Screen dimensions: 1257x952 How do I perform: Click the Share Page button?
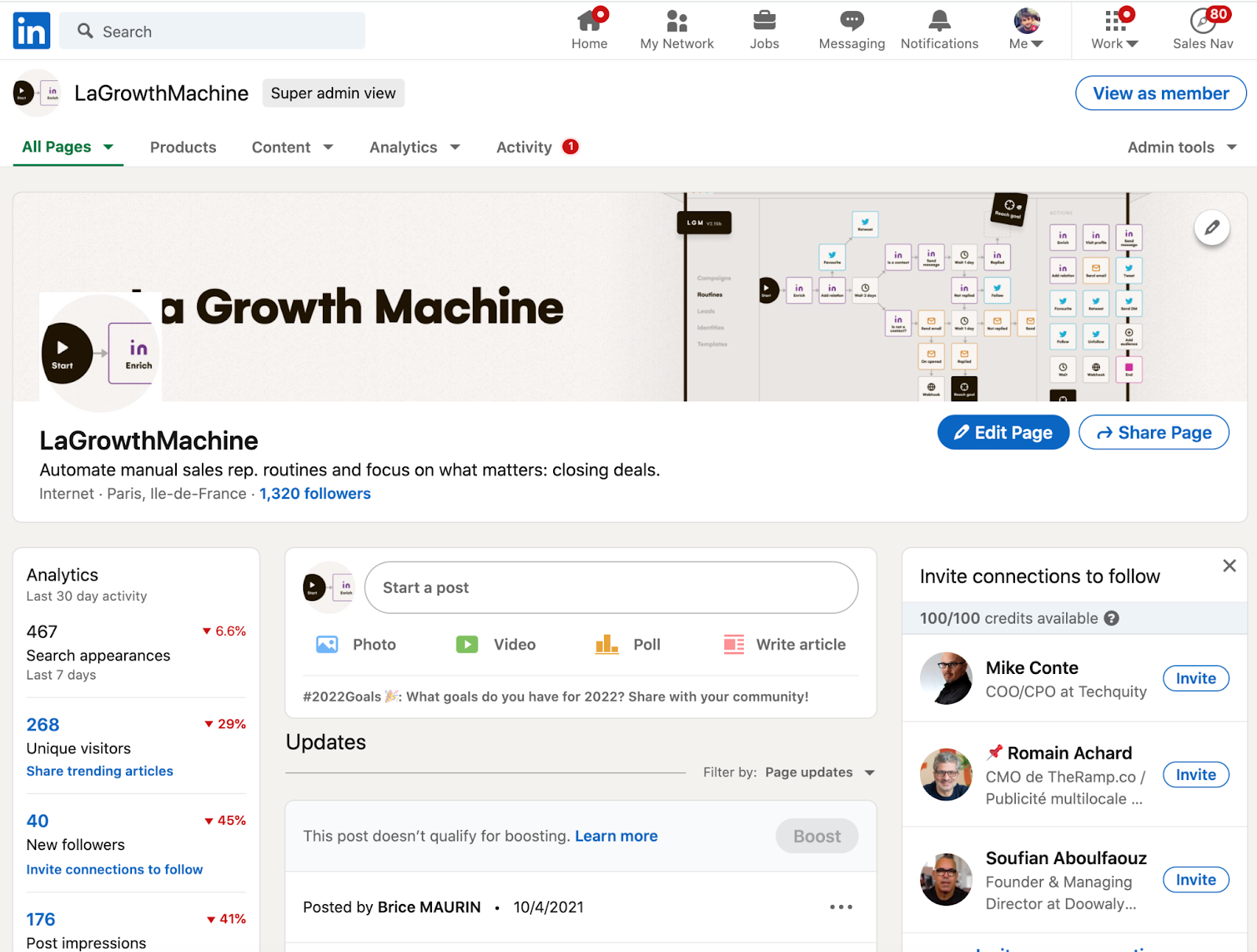pyautogui.click(x=1154, y=433)
